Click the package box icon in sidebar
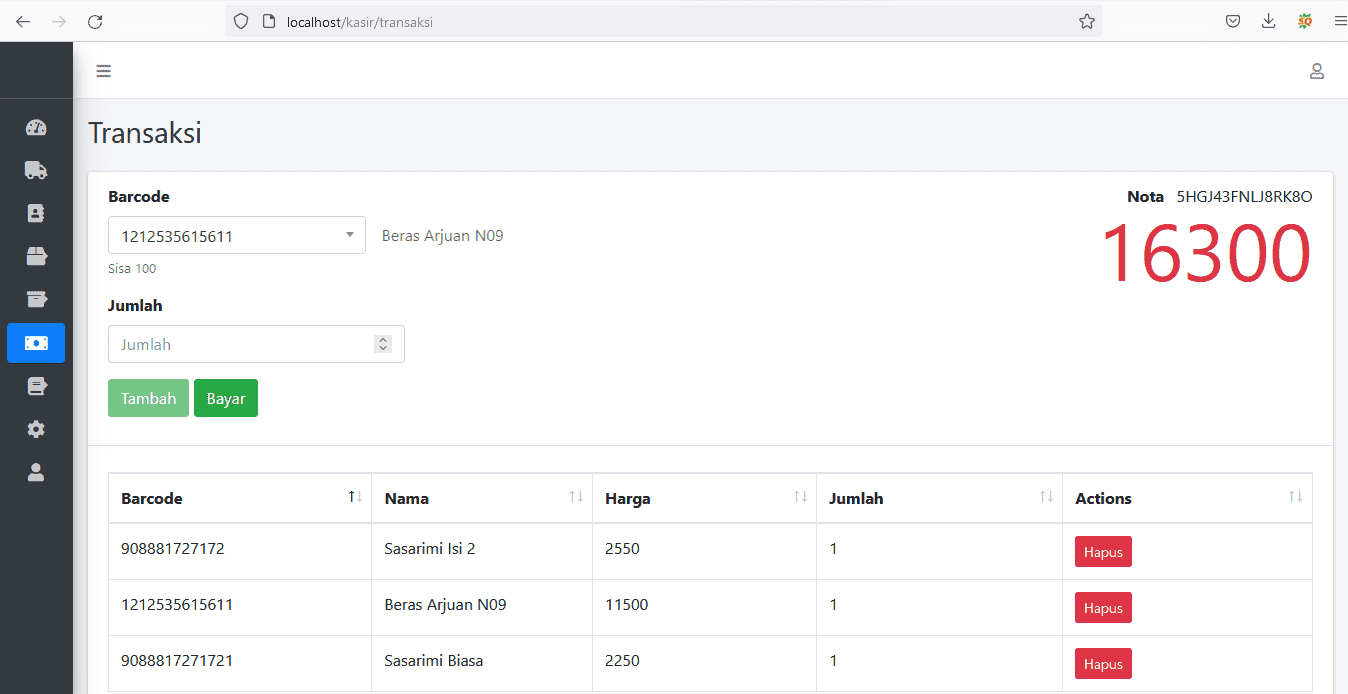 click(36, 256)
